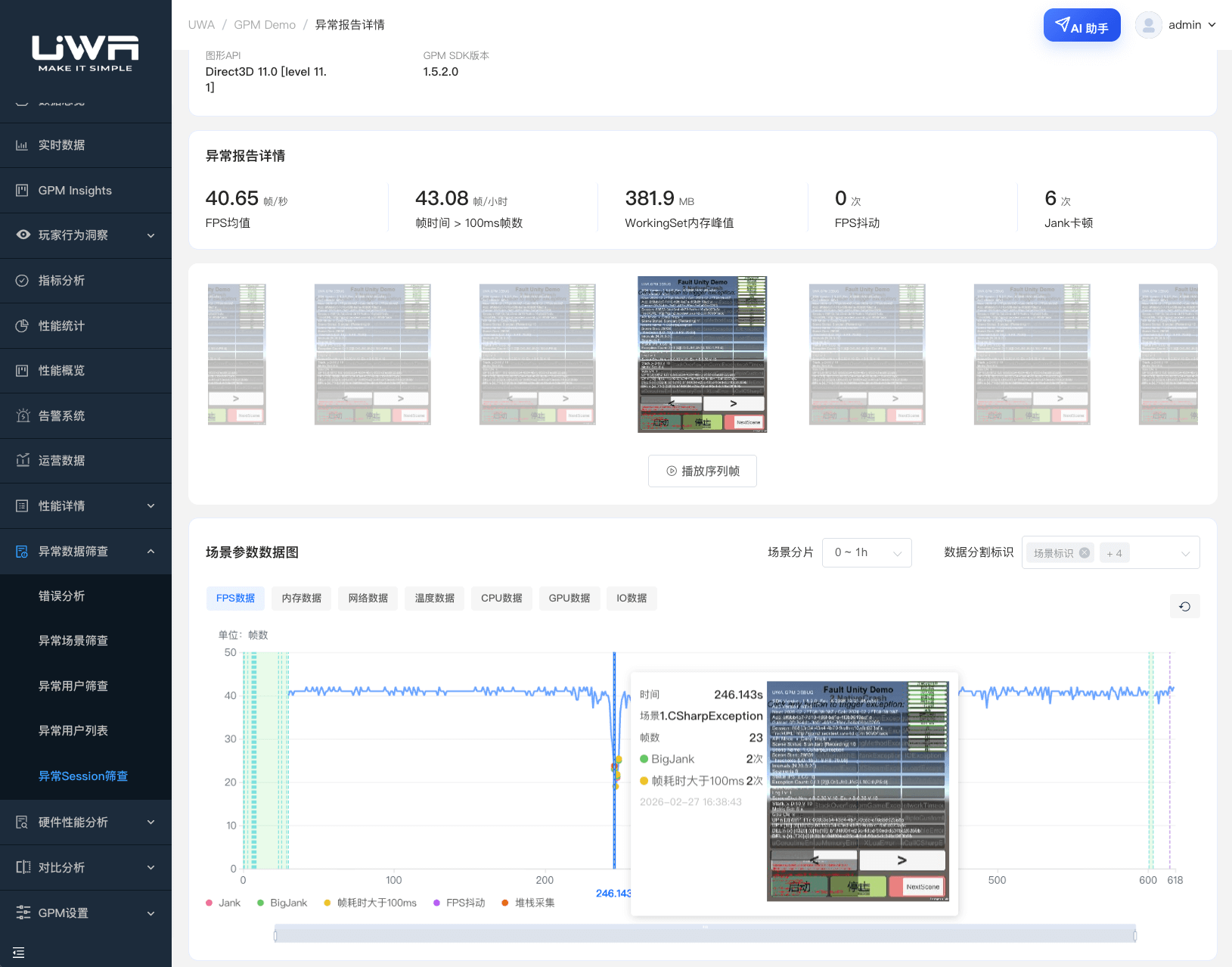Switch to the 内存数据 tab

[x=302, y=598]
